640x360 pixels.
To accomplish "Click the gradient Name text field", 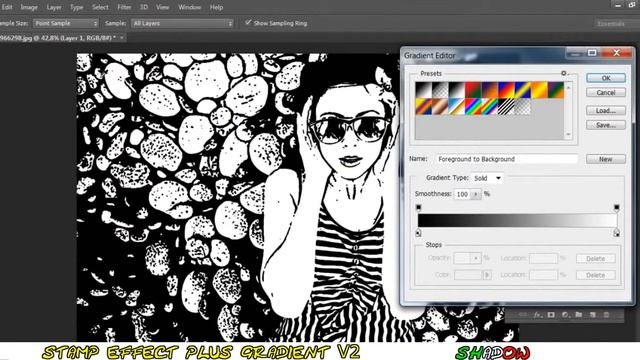I will tap(507, 159).
